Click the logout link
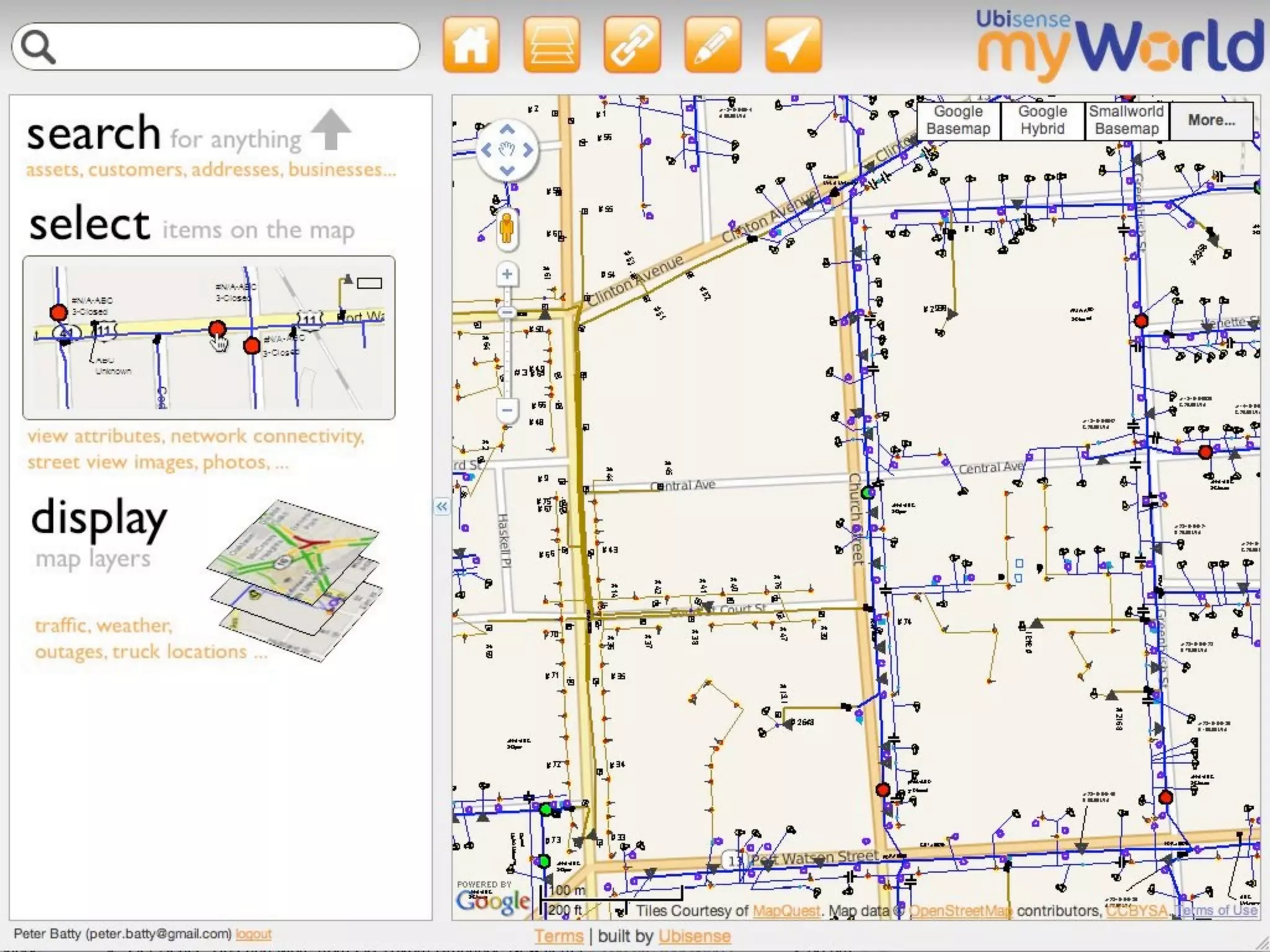The image size is (1270, 952). coord(254,933)
